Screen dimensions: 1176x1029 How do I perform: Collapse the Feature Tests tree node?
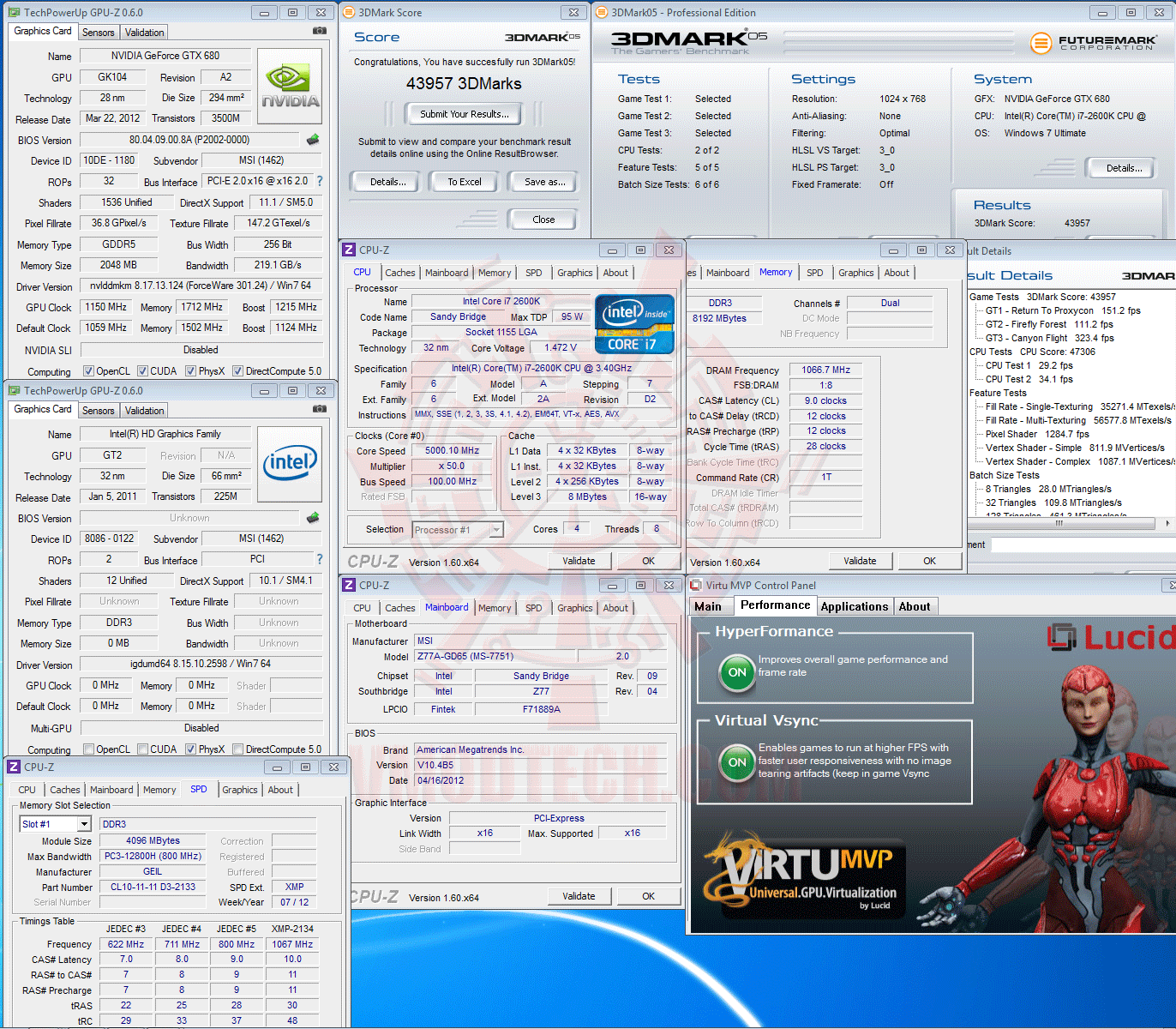coord(998,393)
